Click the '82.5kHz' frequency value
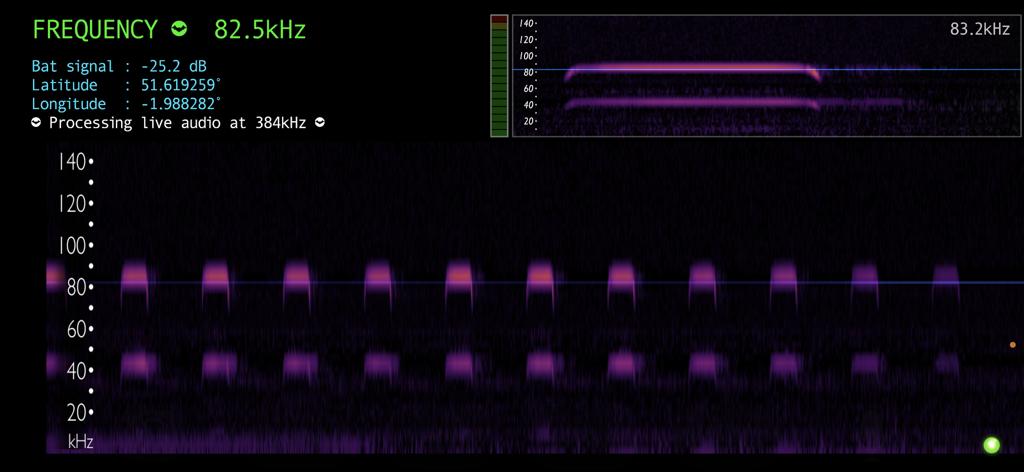Image resolution: width=1024 pixels, height=472 pixels. tap(260, 30)
